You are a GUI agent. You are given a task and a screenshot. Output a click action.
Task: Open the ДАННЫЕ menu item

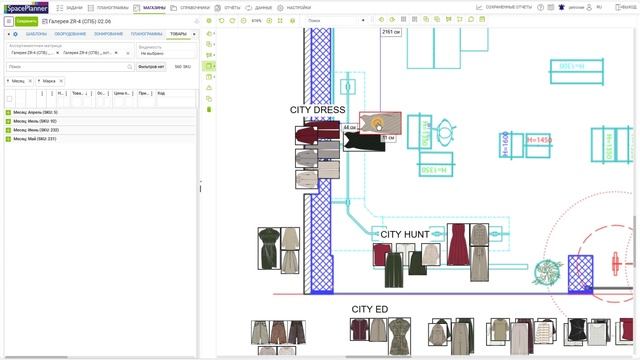pos(259,8)
